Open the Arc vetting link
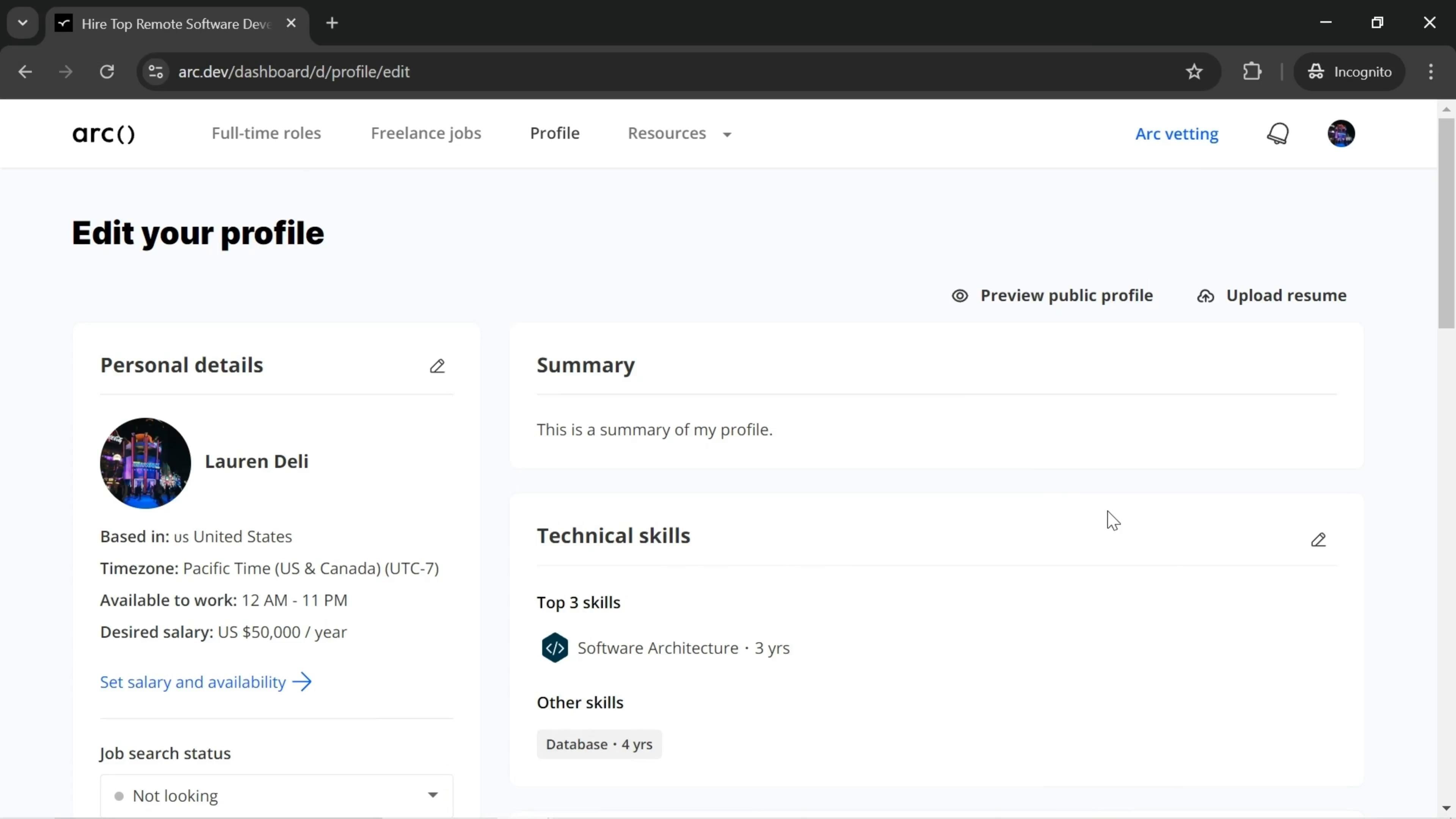The image size is (1456, 819). pos(1177,134)
